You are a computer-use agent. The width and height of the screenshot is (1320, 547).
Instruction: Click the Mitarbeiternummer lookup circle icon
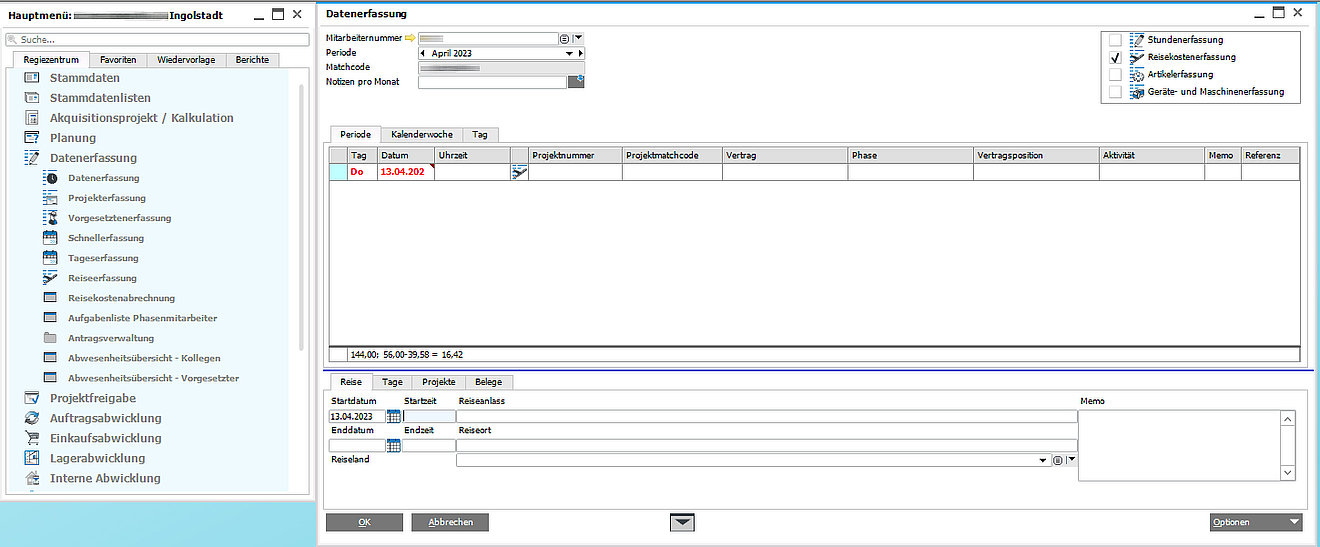[x=565, y=38]
